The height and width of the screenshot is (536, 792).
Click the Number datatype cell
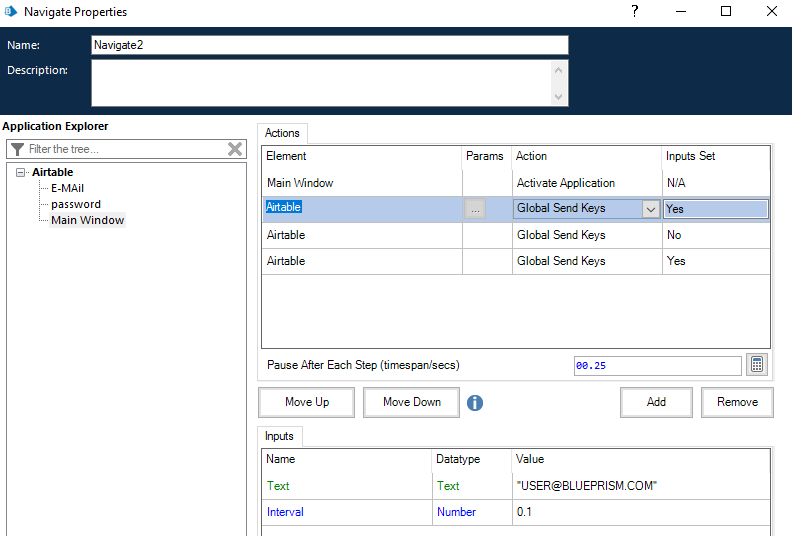point(472,512)
